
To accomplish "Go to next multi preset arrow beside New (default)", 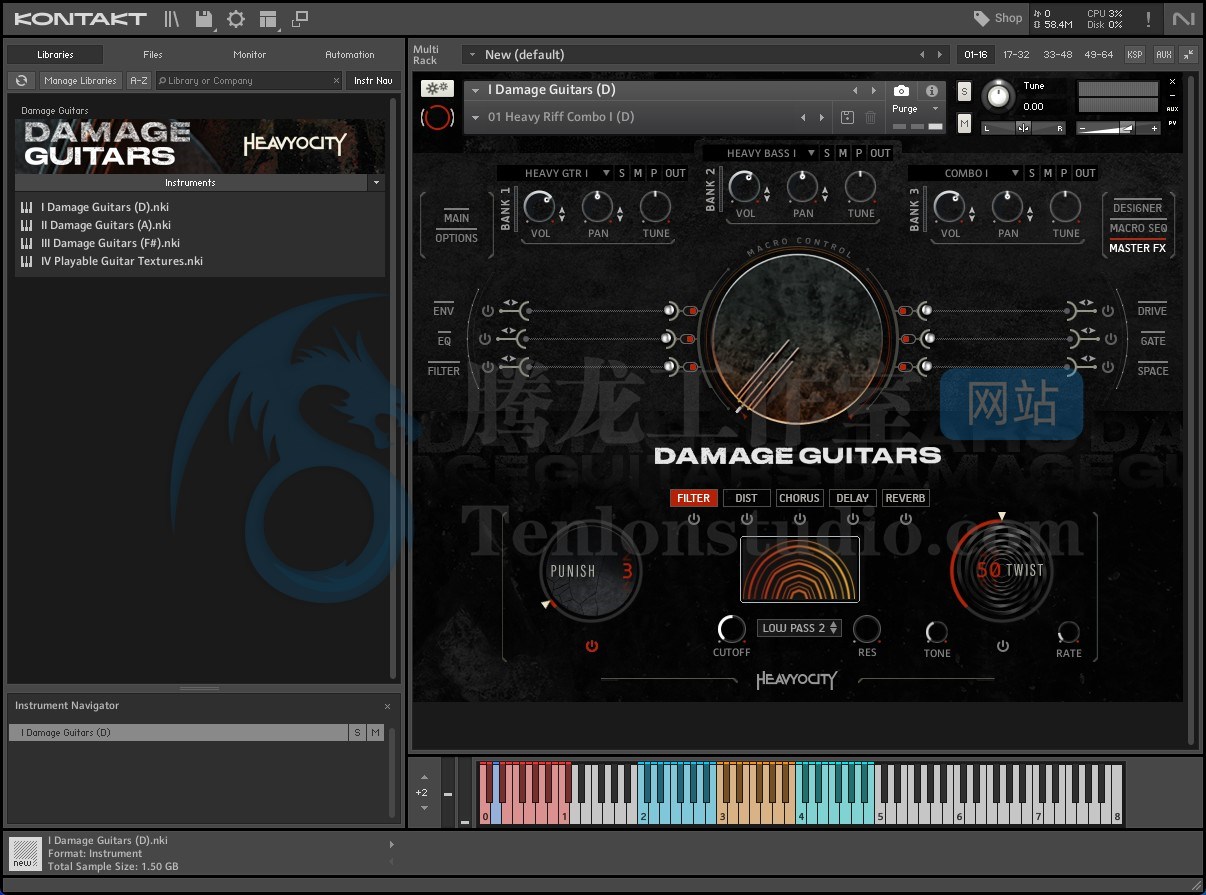I will click(x=939, y=55).
